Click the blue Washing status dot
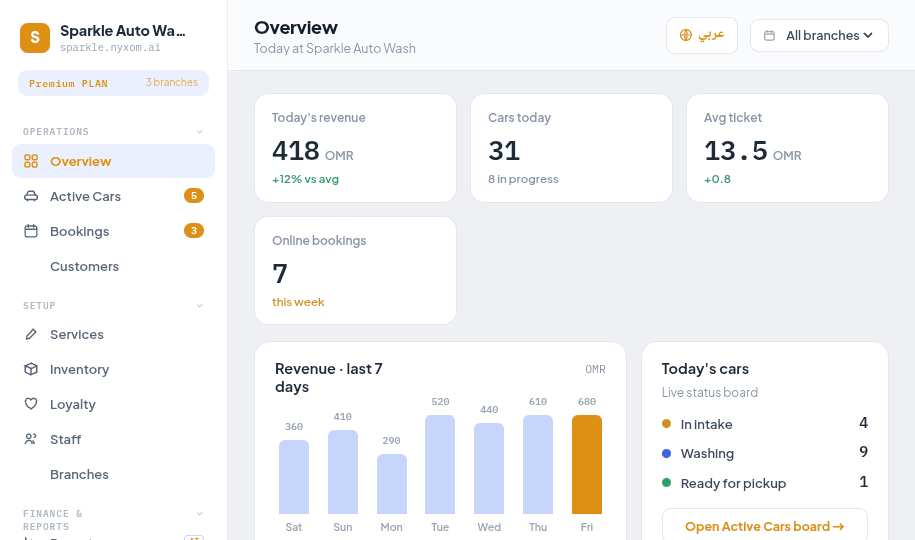Screen dimensions: 915x540 [666, 453]
